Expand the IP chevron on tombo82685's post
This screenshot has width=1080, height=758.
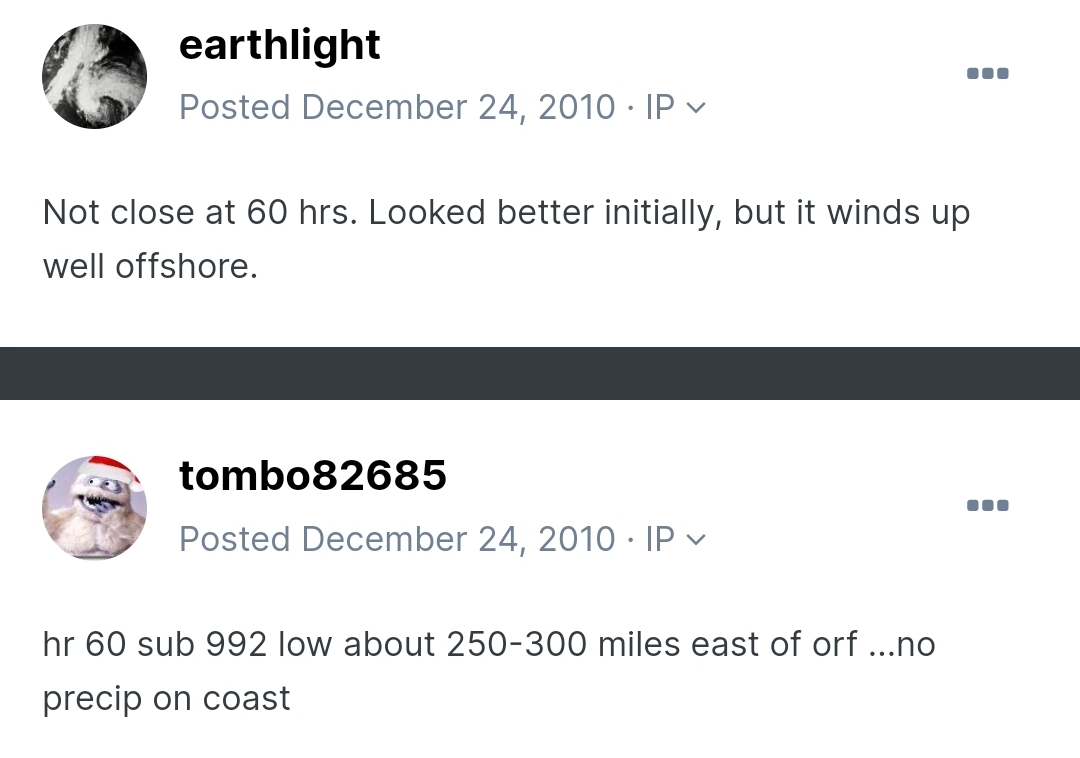(x=696, y=540)
